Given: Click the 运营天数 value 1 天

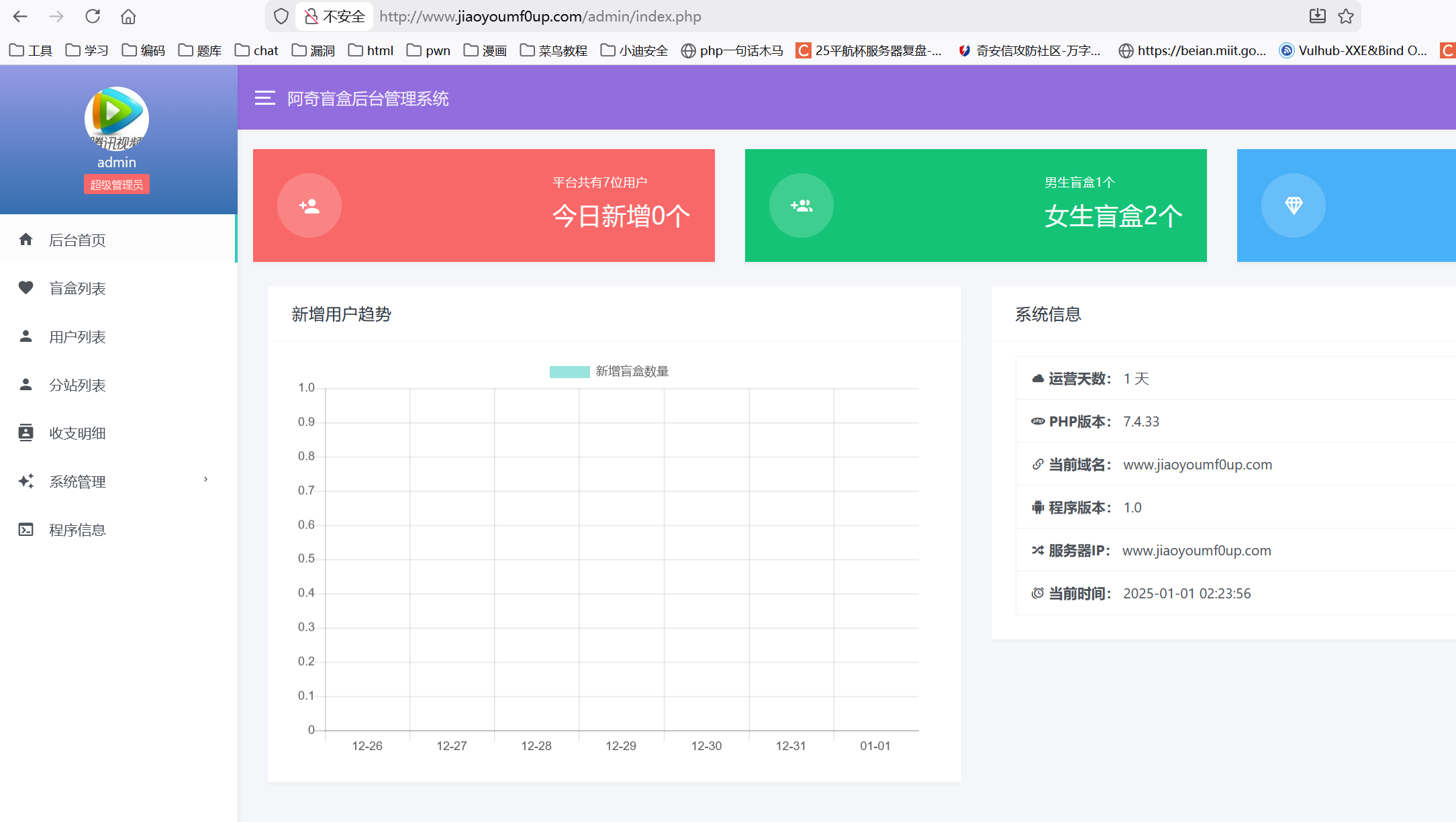Looking at the screenshot, I should tap(1136, 379).
